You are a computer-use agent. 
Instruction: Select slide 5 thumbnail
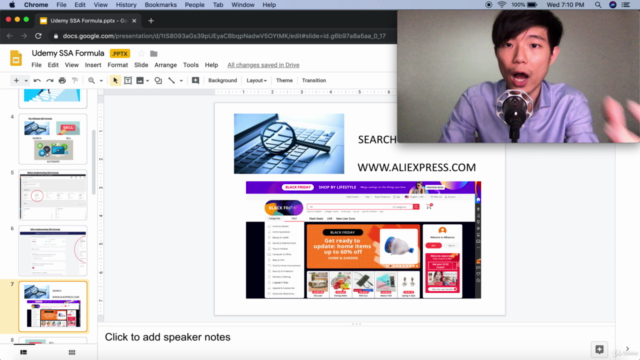[x=53, y=195]
